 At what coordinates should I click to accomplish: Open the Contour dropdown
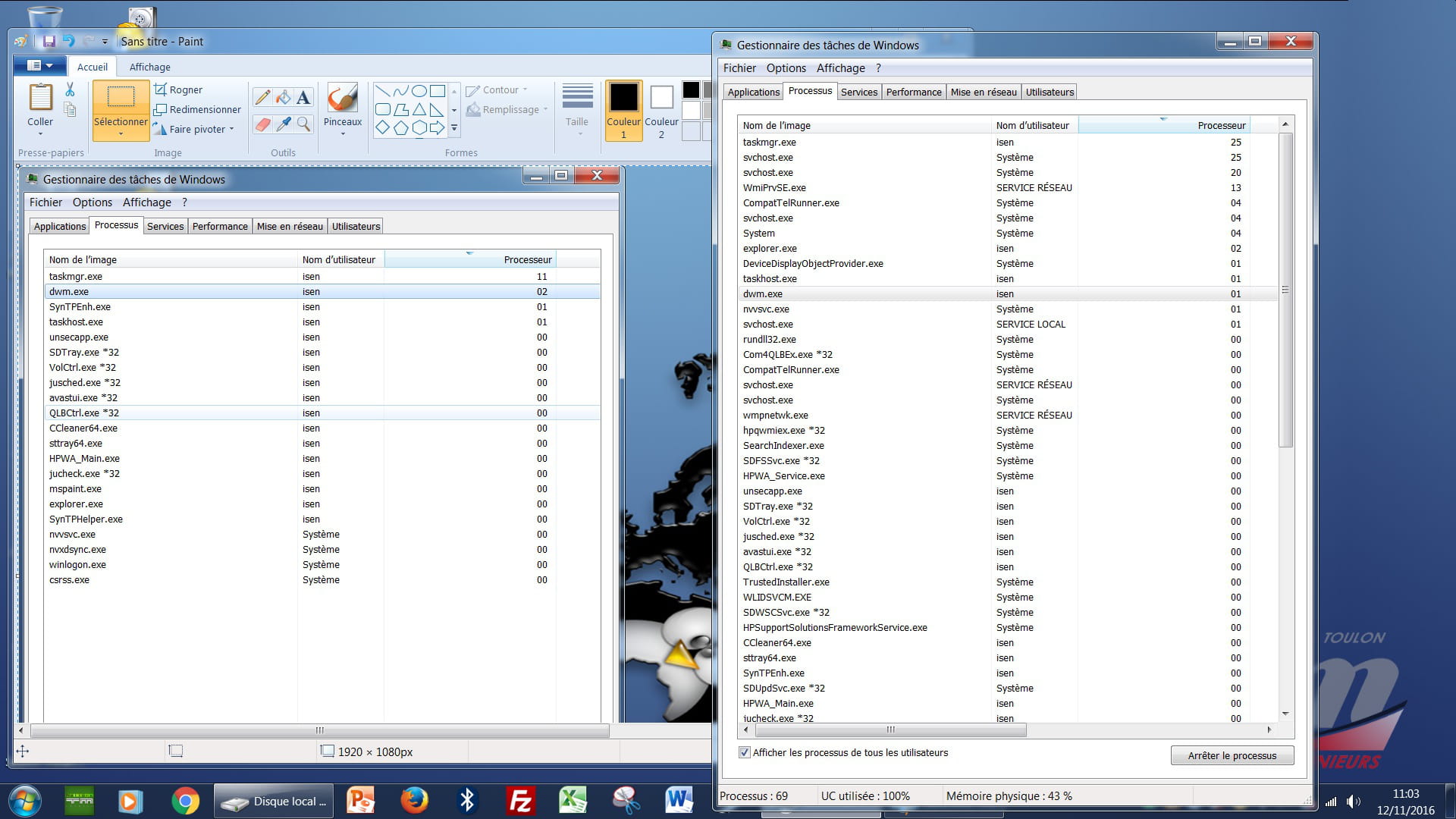(x=525, y=89)
